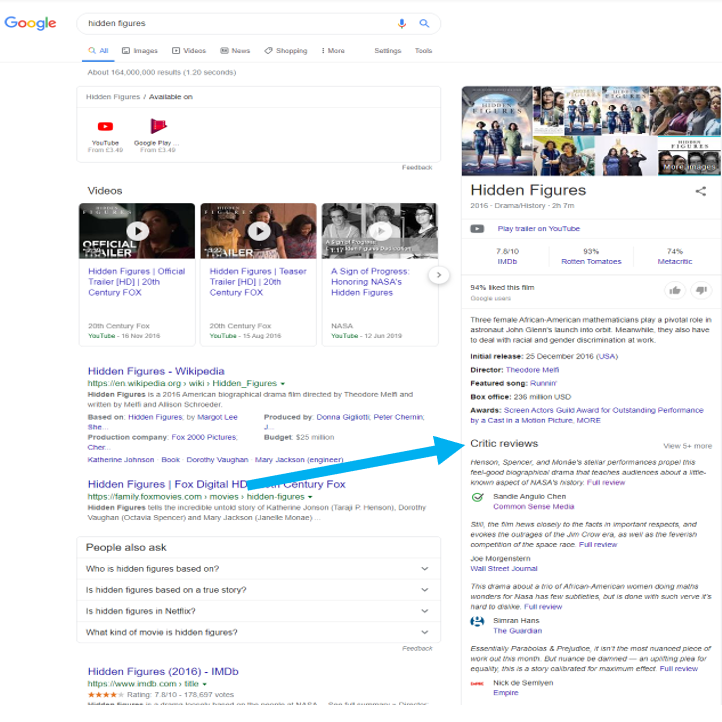Click next arrow in Videos carousel

pos(439,275)
